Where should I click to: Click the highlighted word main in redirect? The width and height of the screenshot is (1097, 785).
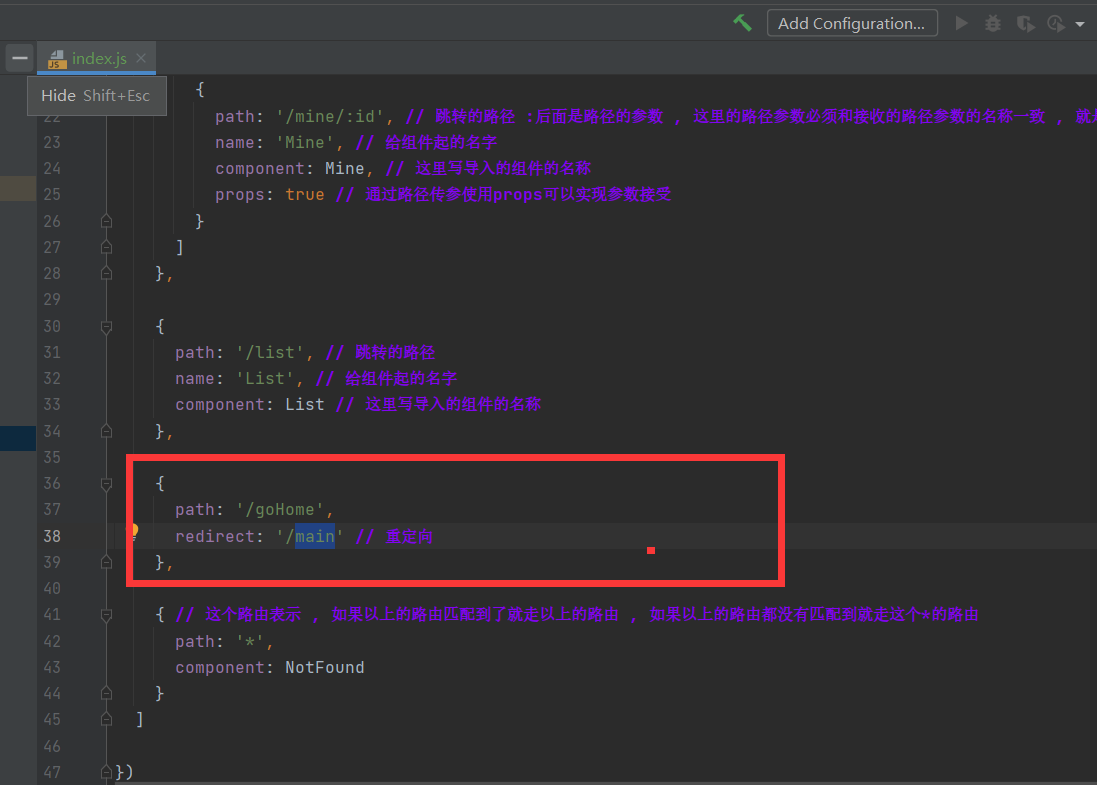(x=315, y=537)
